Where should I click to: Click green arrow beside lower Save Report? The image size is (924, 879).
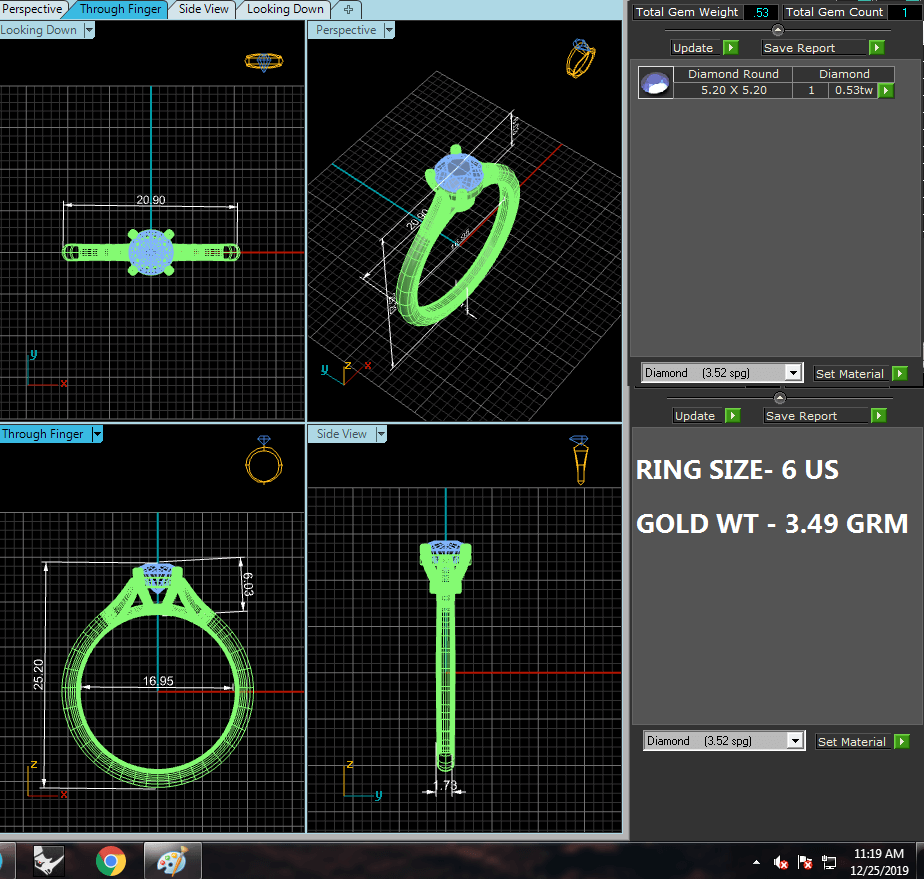(877, 416)
